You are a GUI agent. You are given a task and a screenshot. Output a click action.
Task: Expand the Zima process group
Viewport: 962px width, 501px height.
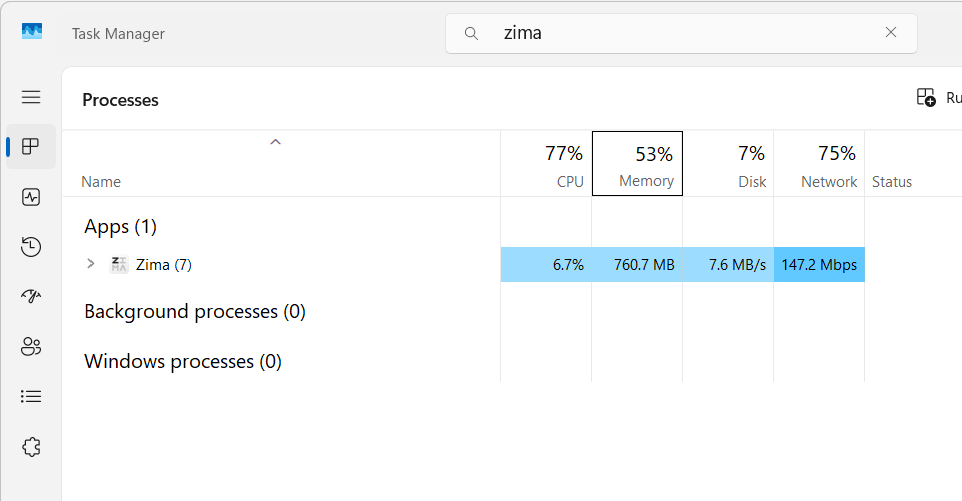[91, 264]
